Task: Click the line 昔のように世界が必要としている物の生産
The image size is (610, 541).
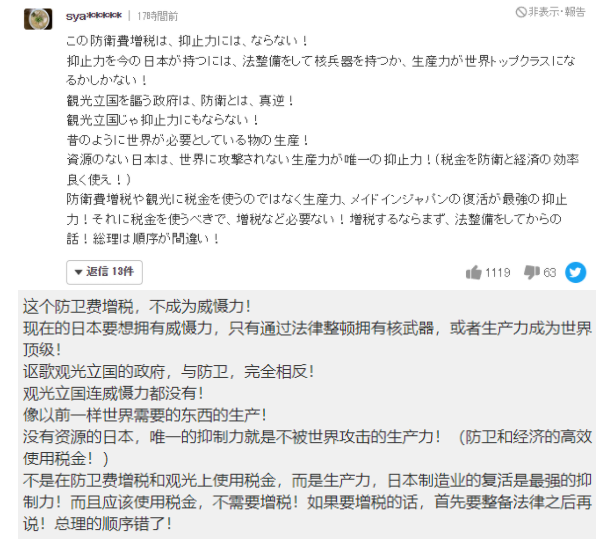Action: pyautogui.click(x=188, y=140)
